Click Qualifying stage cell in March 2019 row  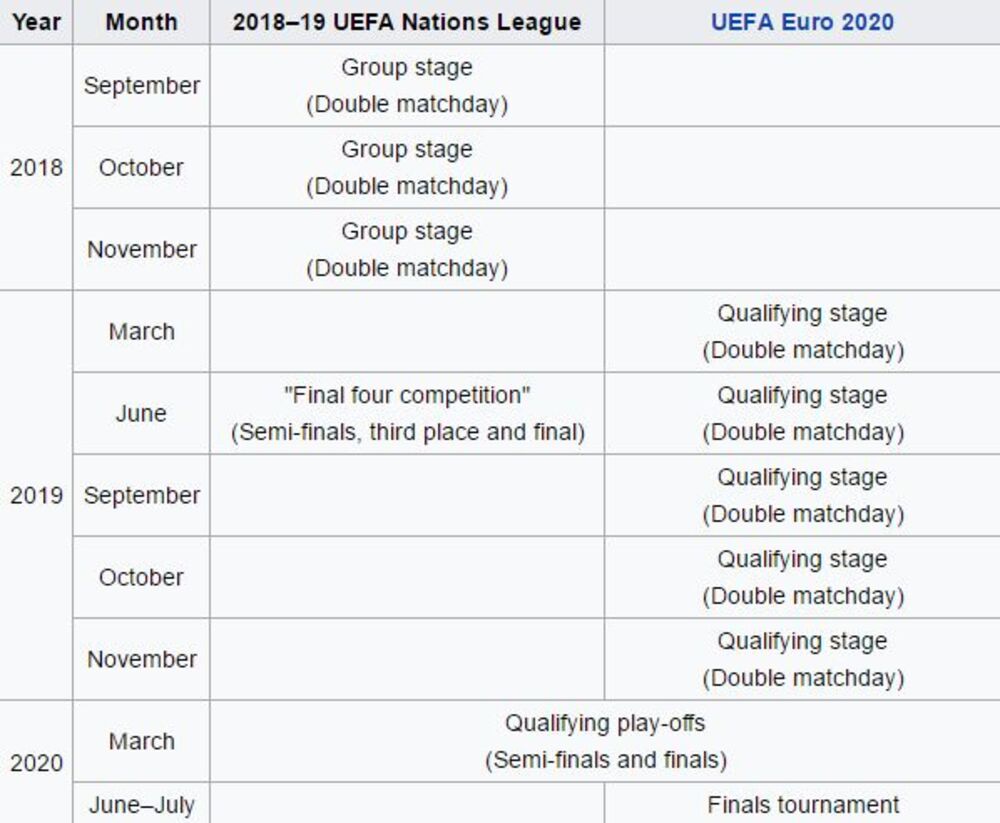(802, 331)
